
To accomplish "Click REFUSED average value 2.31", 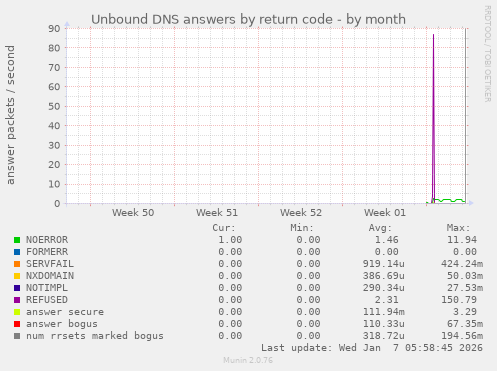I will 387,300.
